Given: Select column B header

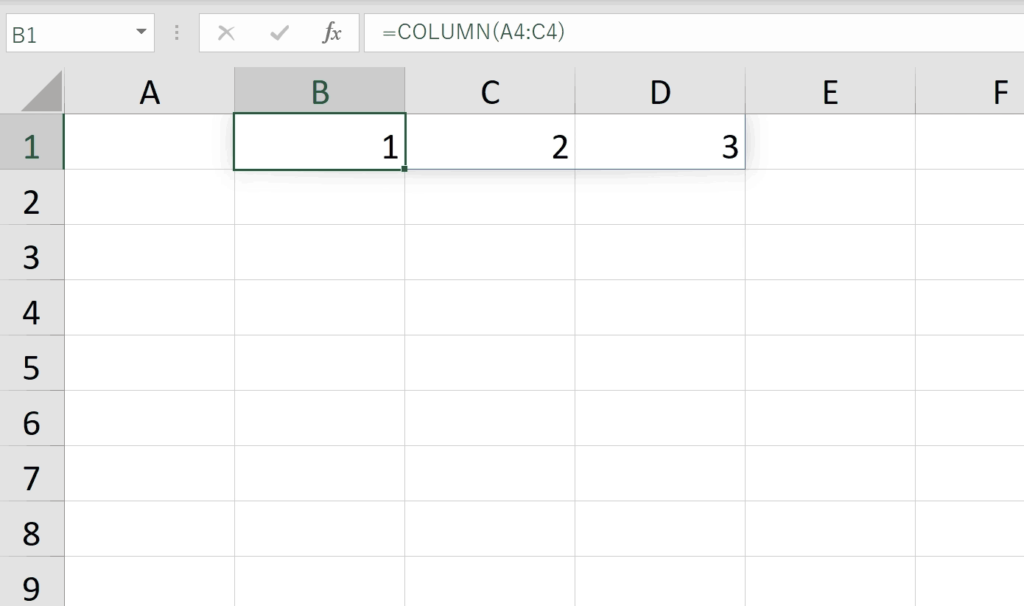Looking at the screenshot, I should tap(320, 91).
